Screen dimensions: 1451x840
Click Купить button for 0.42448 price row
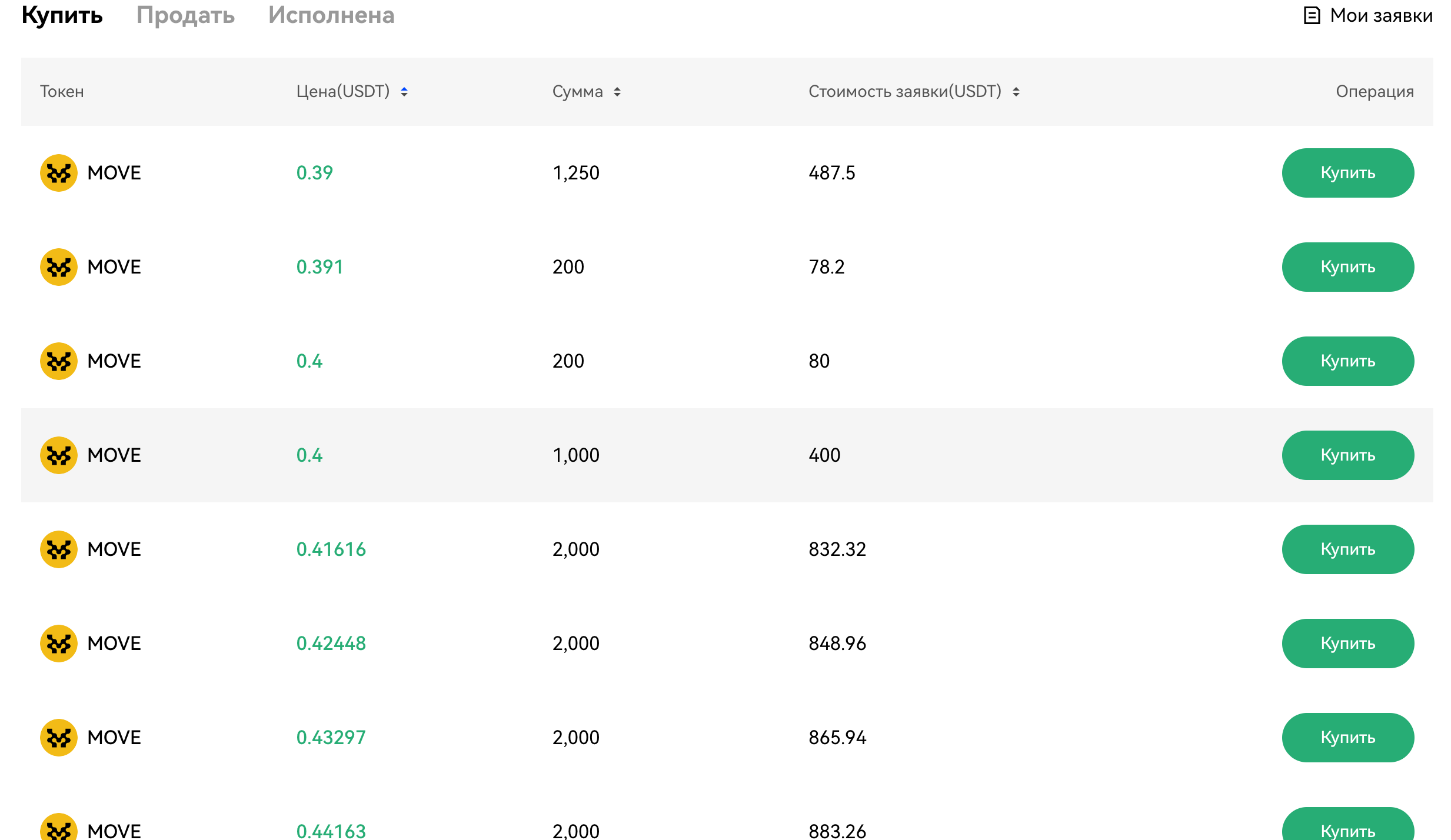pyautogui.click(x=1348, y=644)
